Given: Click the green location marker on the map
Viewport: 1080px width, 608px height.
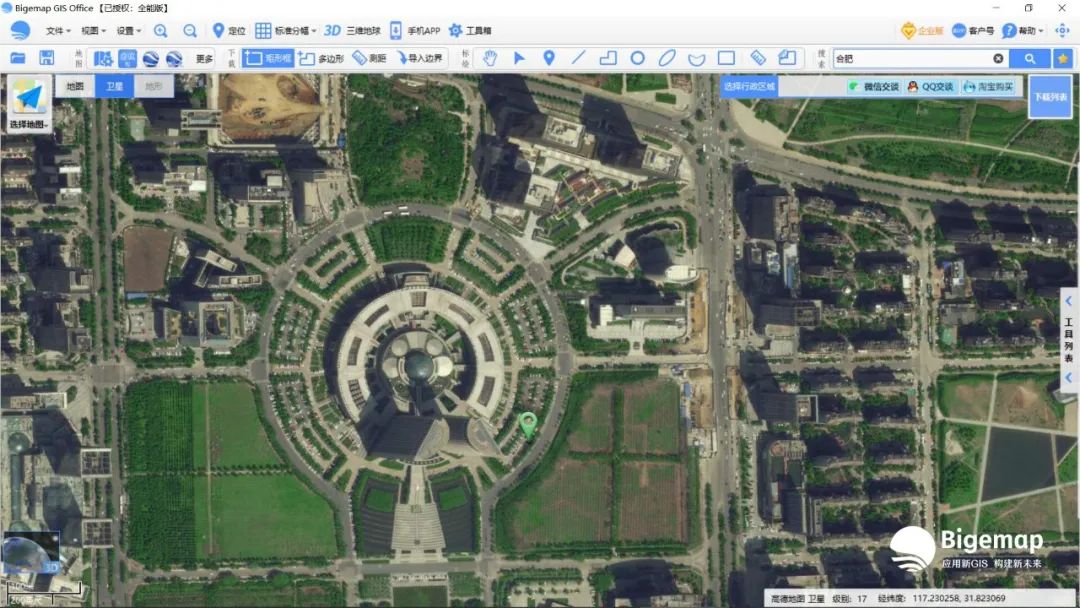Looking at the screenshot, I should pyautogui.click(x=528, y=425).
